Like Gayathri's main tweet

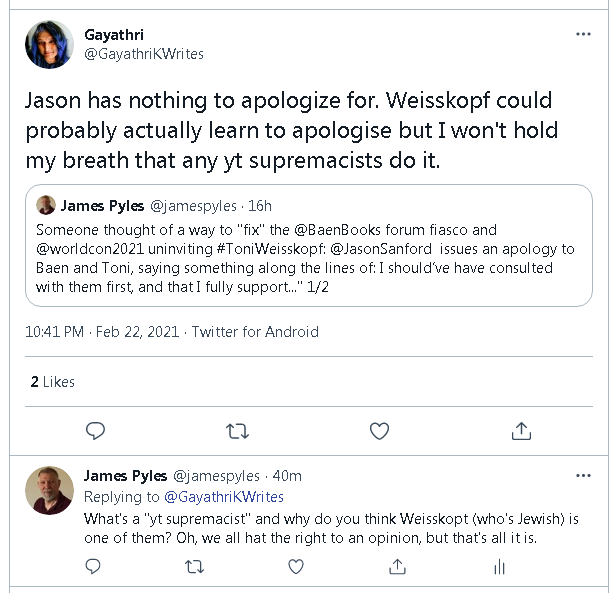379,431
